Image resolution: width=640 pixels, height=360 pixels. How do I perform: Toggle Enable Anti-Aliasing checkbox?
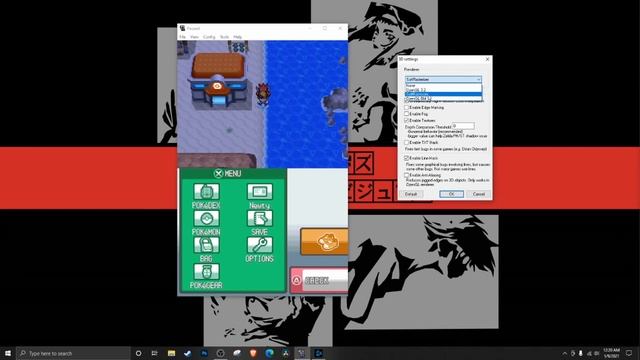[x=407, y=175]
